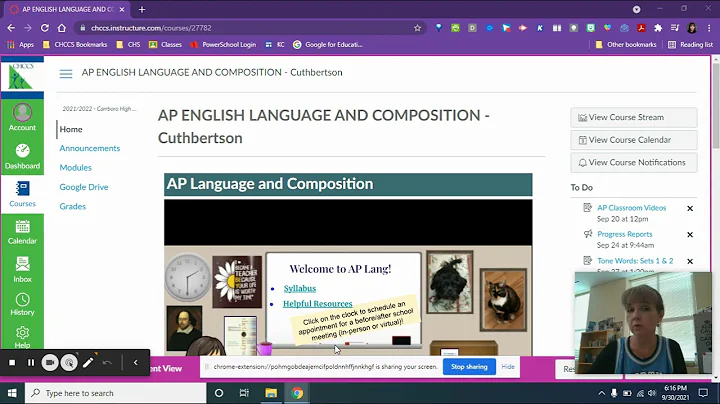Screen dimensions: 720x404
Task: Click the CHCCS logo
Action: [22, 76]
